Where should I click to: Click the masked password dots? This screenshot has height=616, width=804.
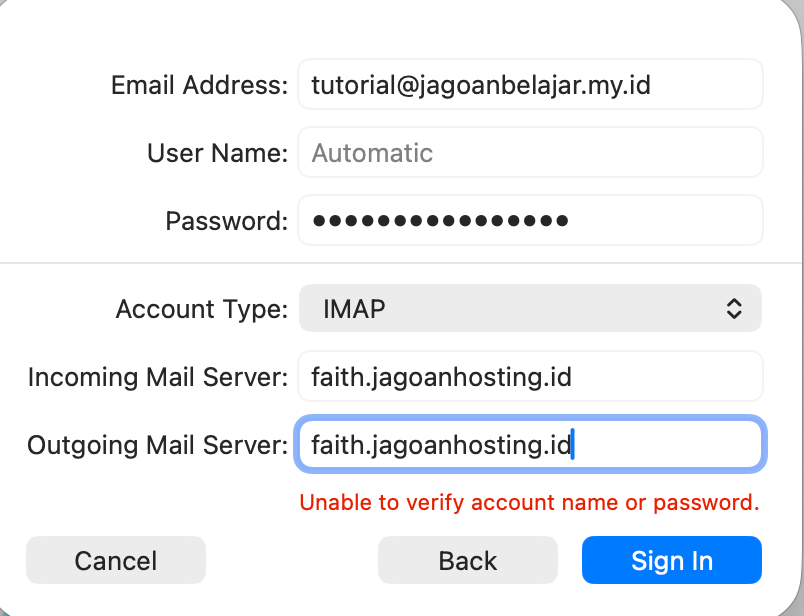(440, 221)
